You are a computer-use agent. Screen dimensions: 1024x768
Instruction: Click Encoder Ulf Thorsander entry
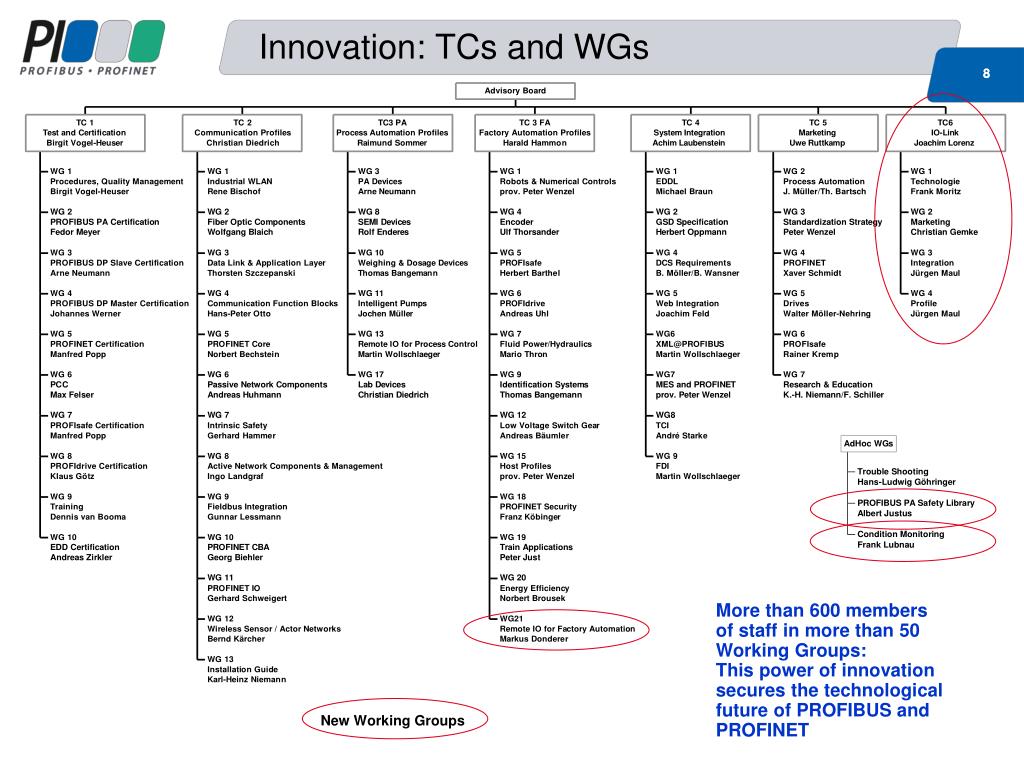pos(530,222)
